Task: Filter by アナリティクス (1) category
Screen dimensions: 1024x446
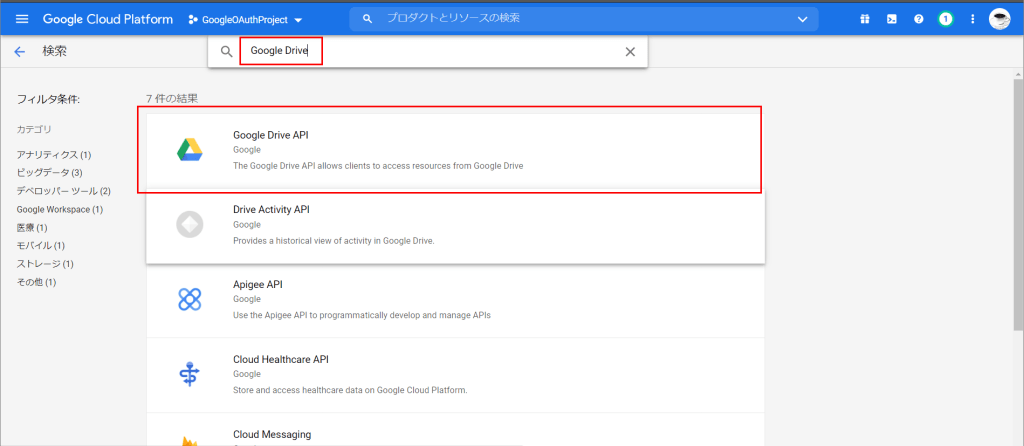Action: click(54, 155)
